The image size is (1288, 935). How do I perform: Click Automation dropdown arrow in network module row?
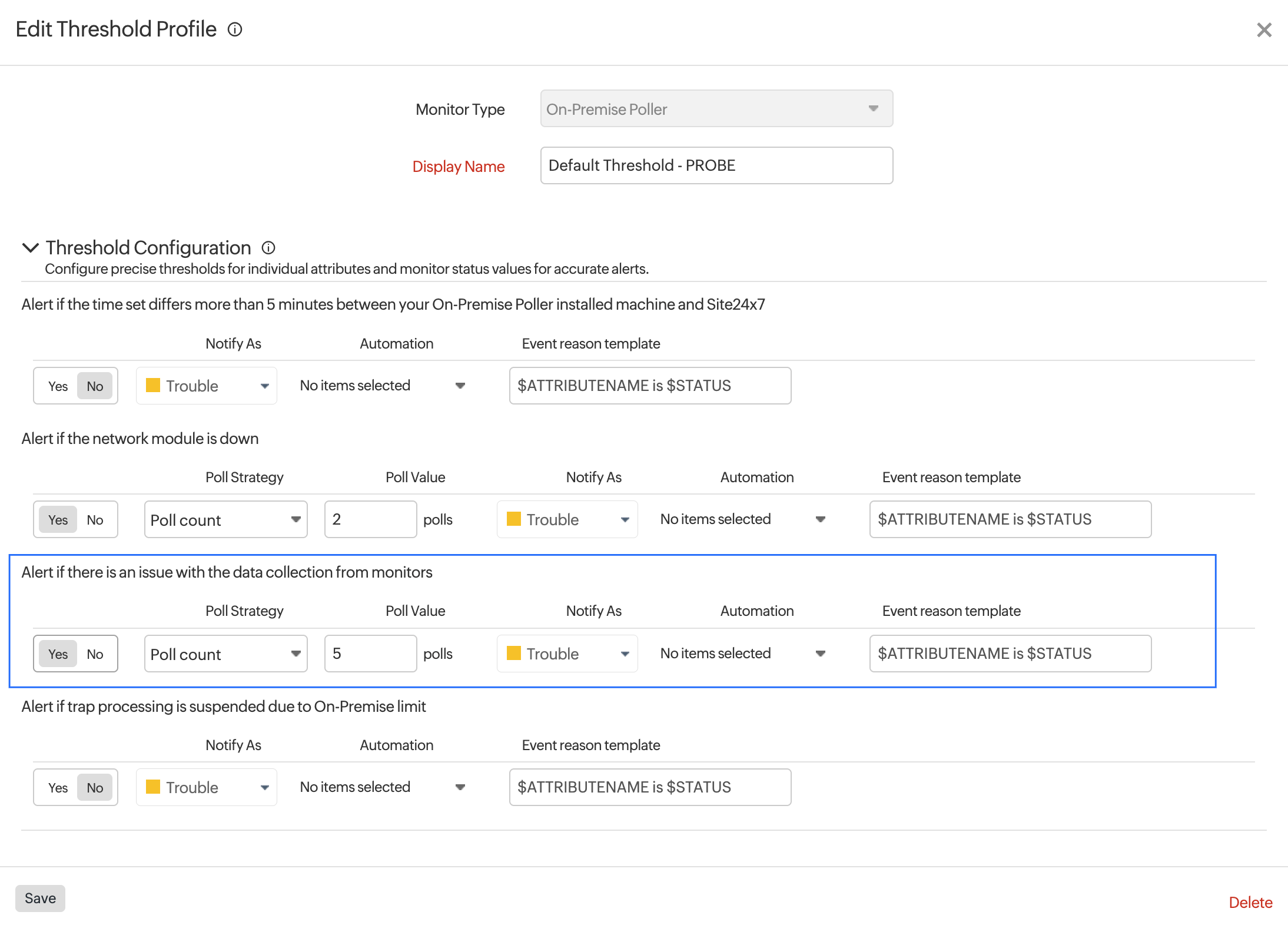tap(820, 519)
